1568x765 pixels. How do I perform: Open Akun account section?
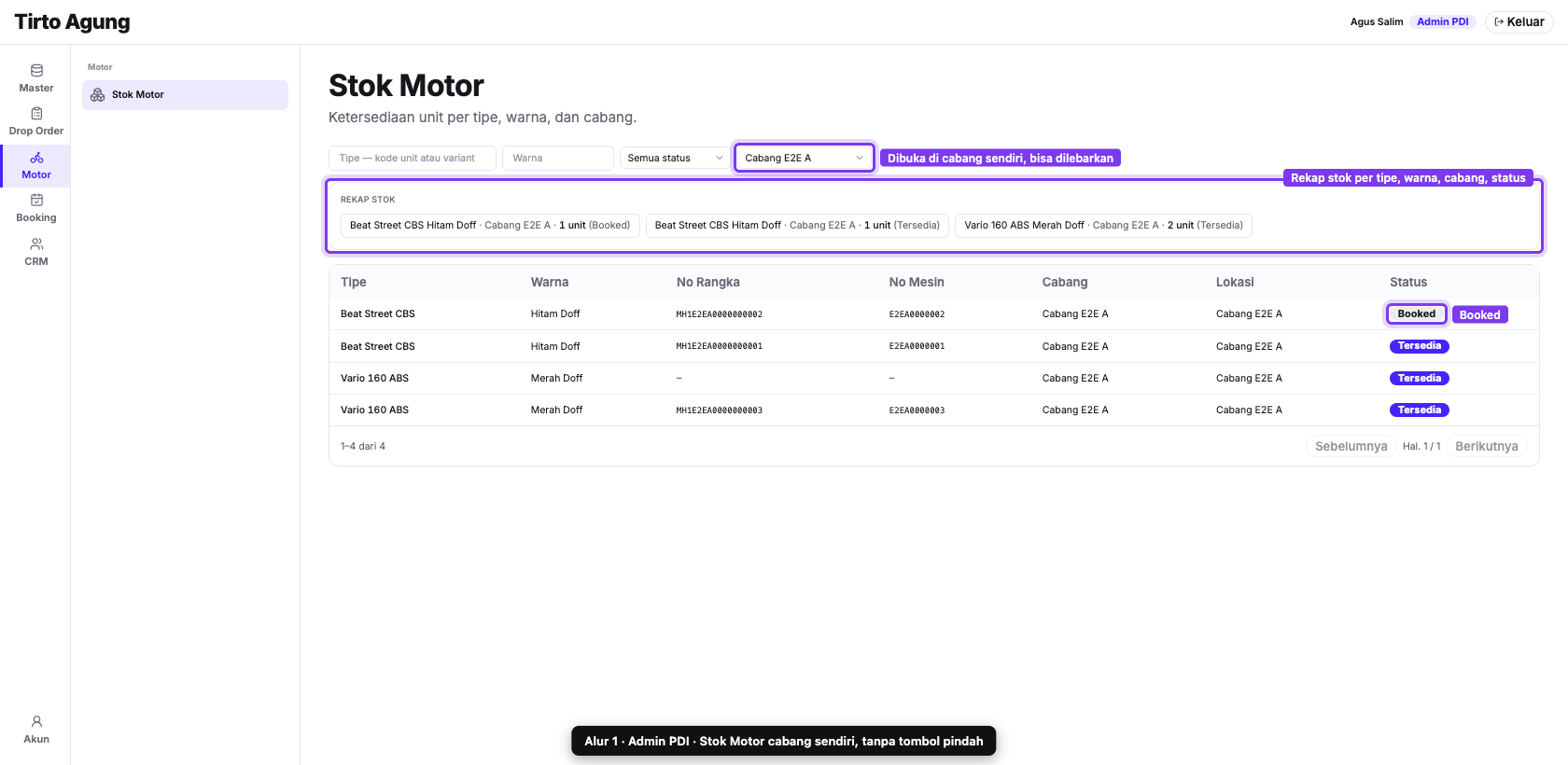pos(35,730)
